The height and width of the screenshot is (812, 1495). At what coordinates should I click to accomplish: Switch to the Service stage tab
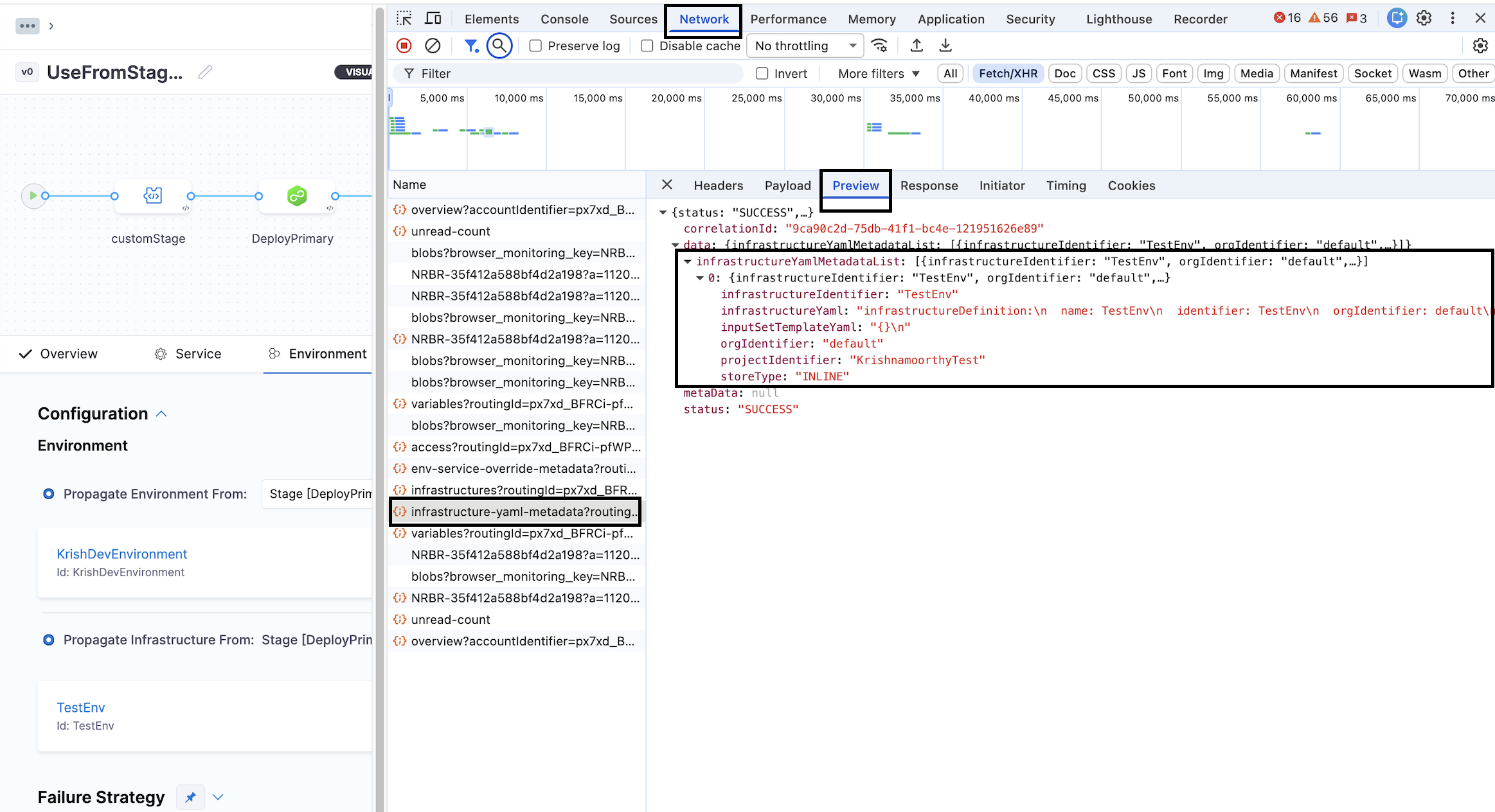point(188,354)
